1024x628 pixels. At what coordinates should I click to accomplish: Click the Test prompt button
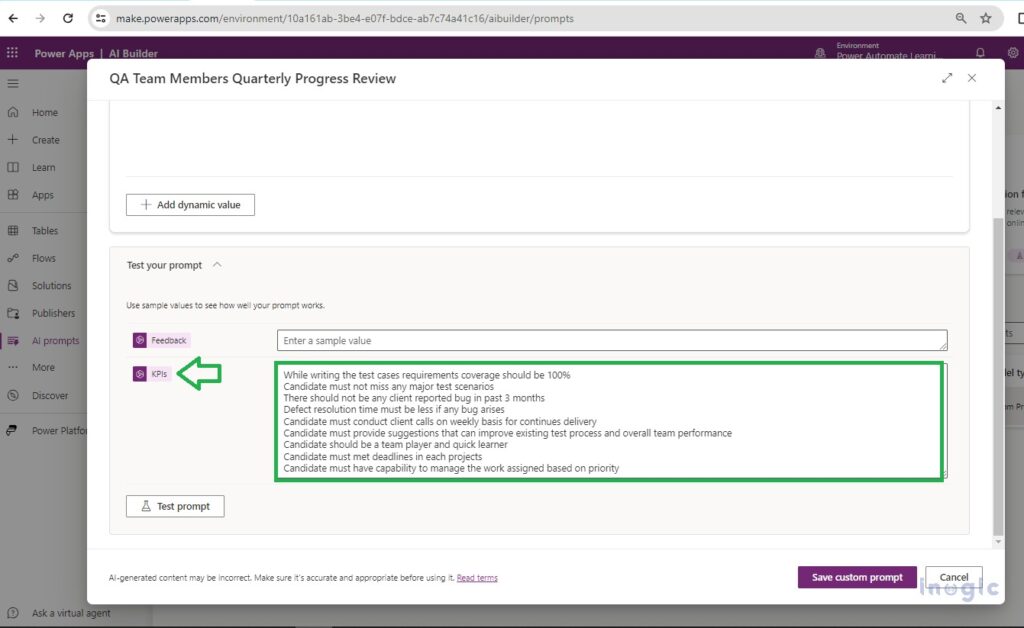click(174, 506)
